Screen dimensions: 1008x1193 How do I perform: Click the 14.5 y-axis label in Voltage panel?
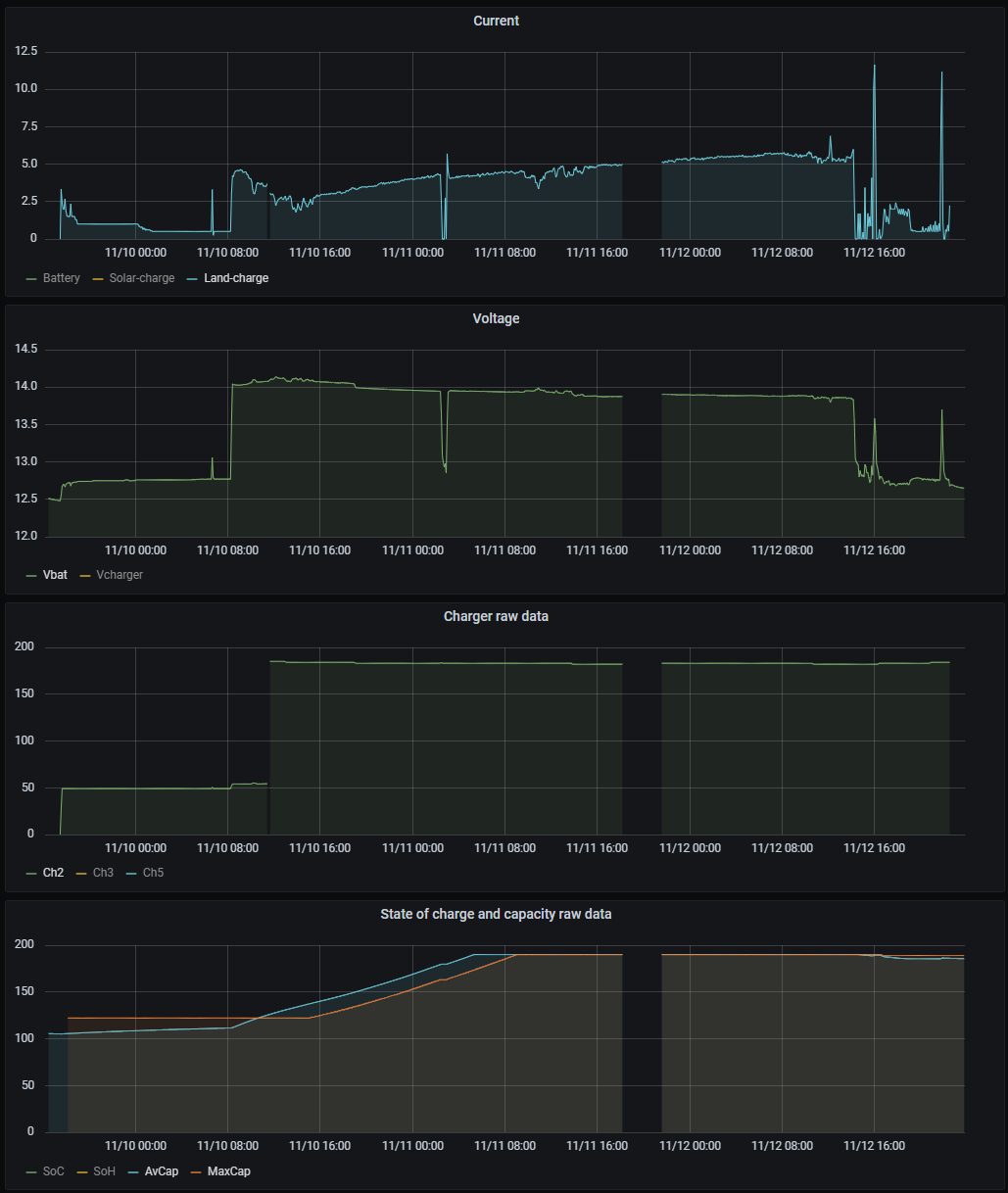coord(26,349)
